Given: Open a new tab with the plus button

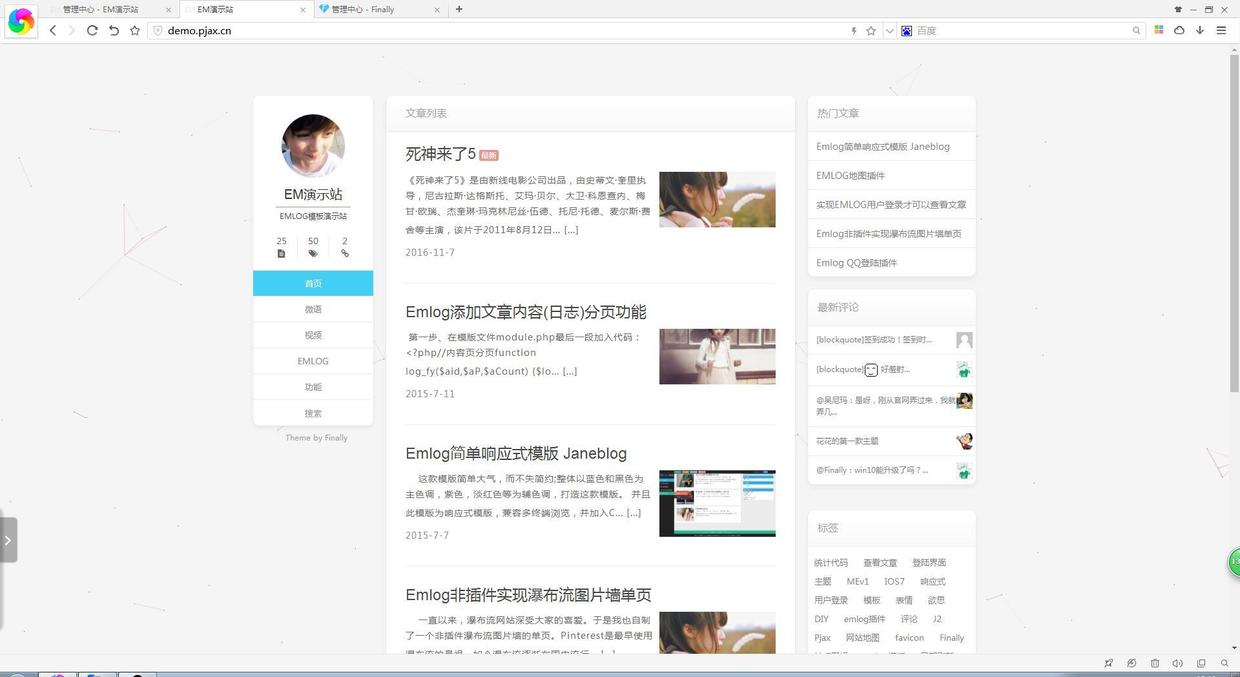Looking at the screenshot, I should [x=459, y=9].
